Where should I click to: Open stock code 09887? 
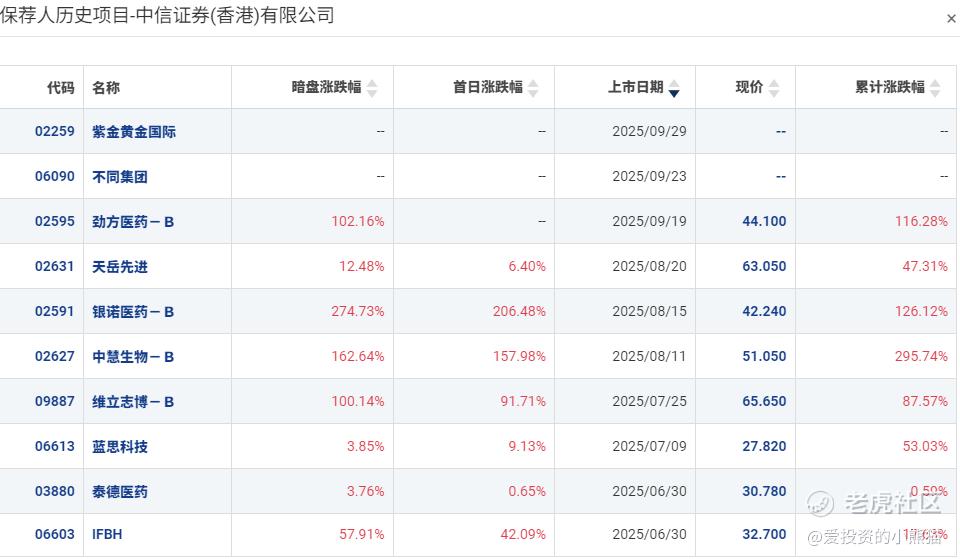point(54,401)
